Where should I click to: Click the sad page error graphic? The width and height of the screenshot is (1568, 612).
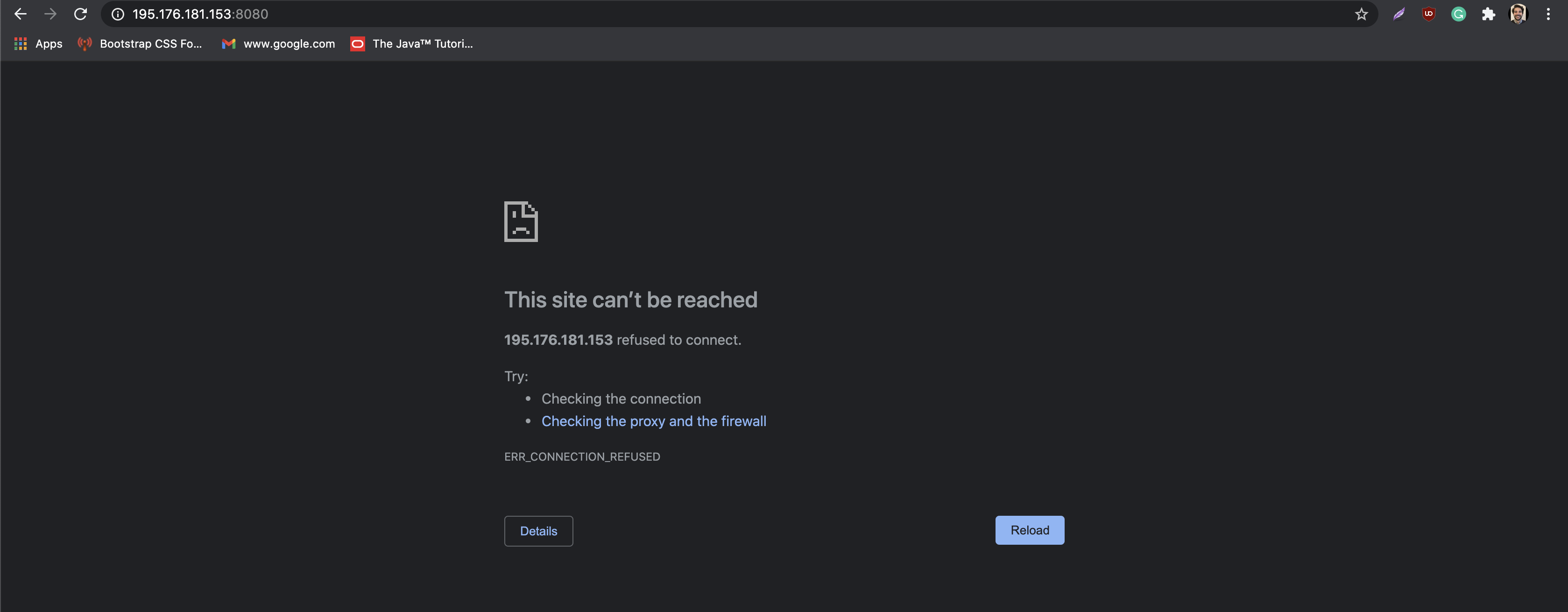click(x=521, y=221)
